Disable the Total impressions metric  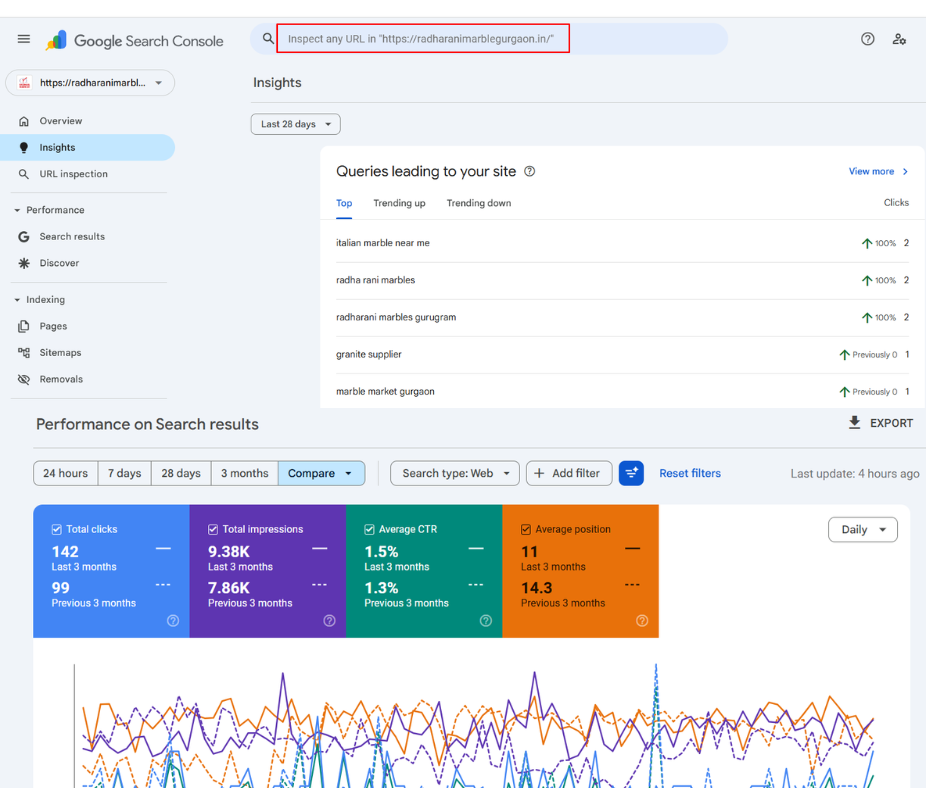coord(212,528)
